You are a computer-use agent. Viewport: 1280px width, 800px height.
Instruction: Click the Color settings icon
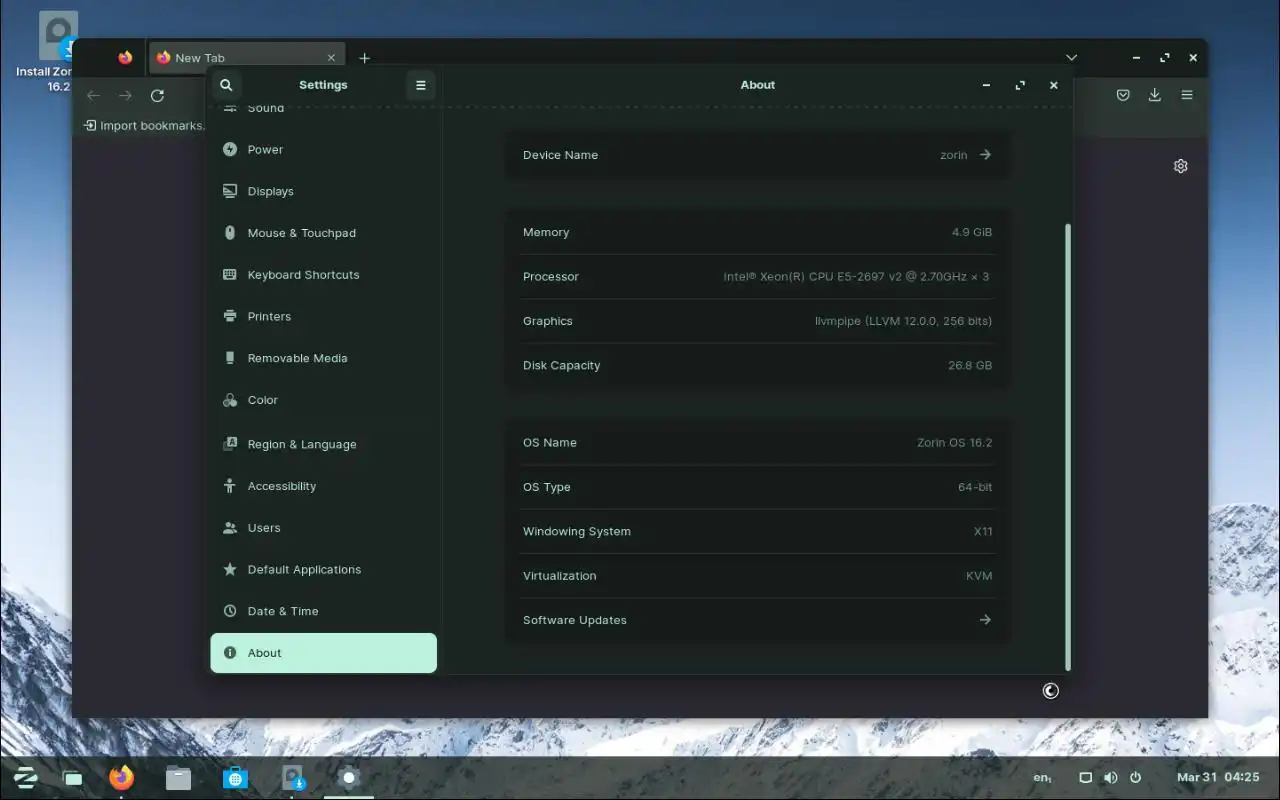point(230,400)
